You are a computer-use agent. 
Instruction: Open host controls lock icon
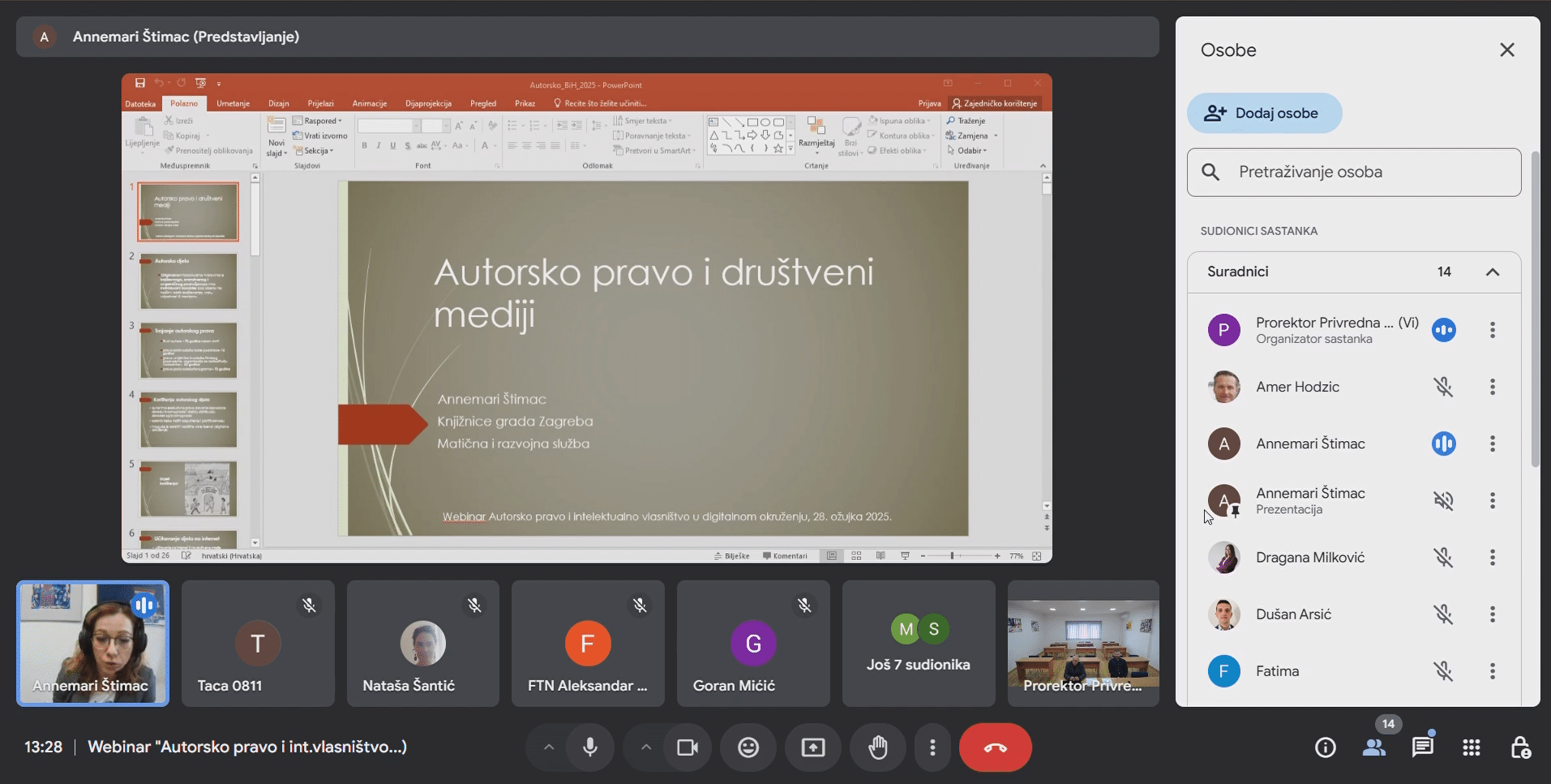(1520, 748)
